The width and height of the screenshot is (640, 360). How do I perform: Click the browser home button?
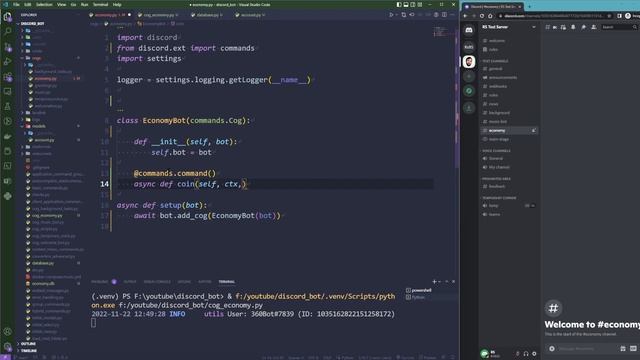(x=490, y=16)
